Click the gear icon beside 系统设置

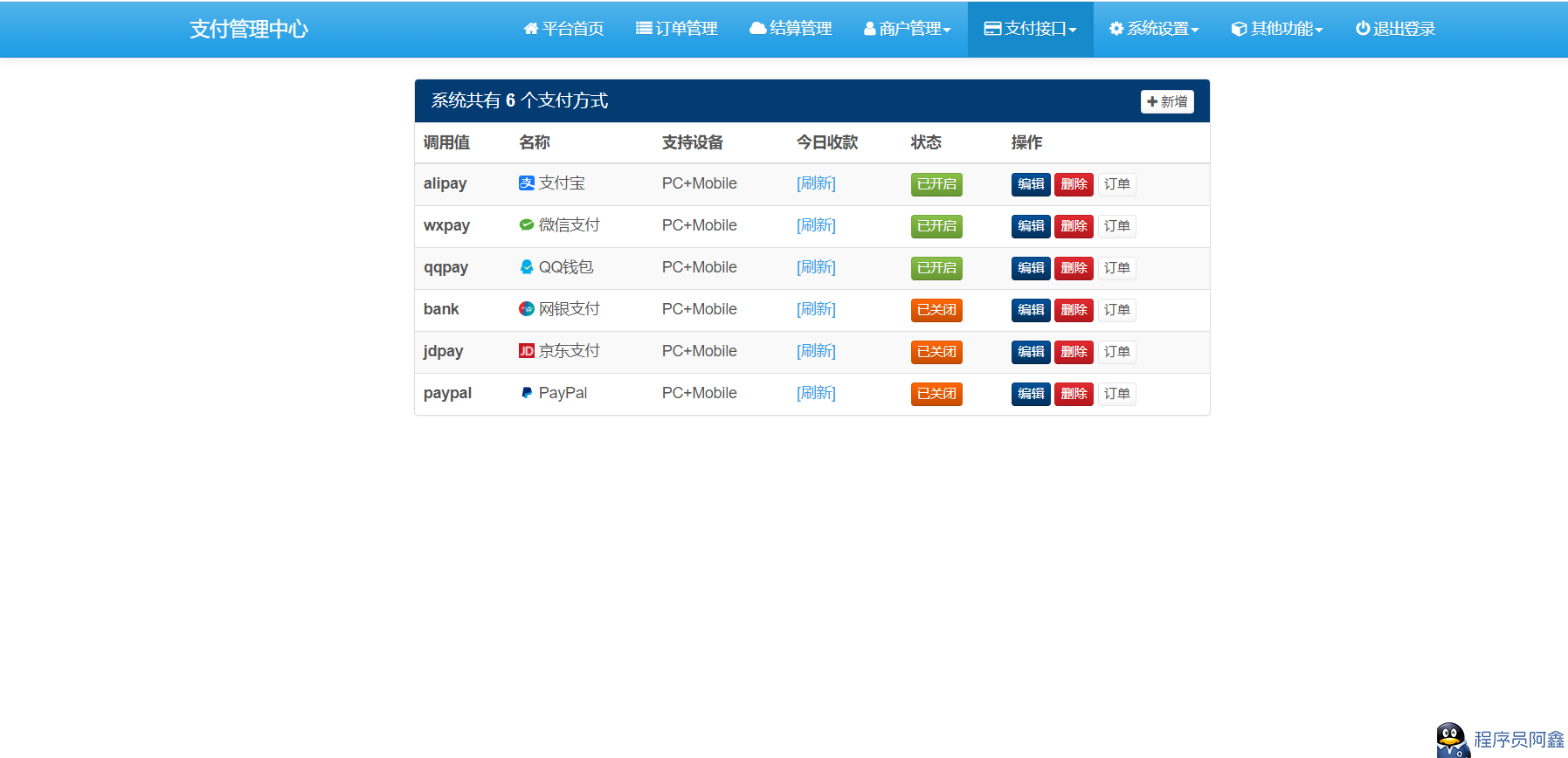point(1116,29)
